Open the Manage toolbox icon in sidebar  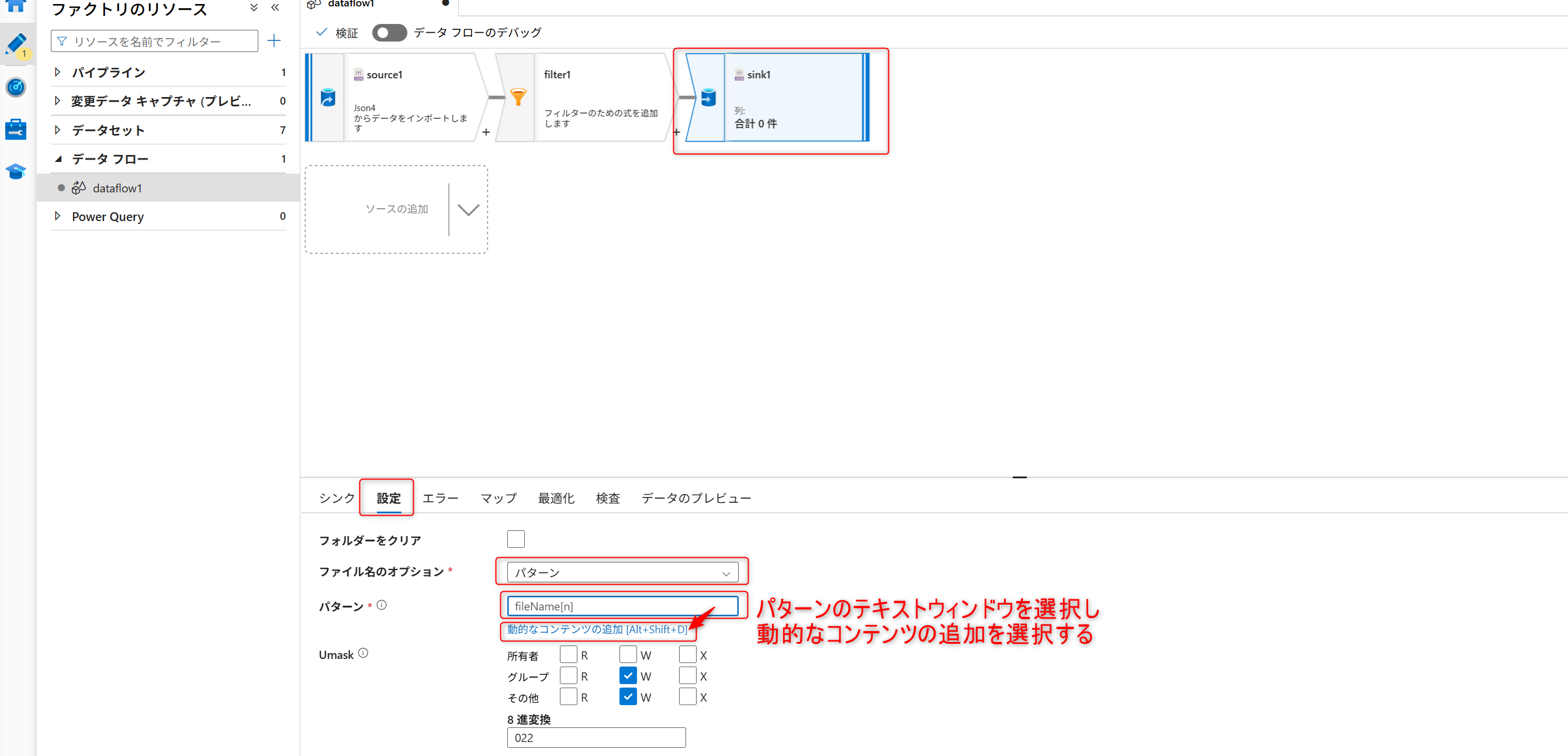tap(16, 129)
